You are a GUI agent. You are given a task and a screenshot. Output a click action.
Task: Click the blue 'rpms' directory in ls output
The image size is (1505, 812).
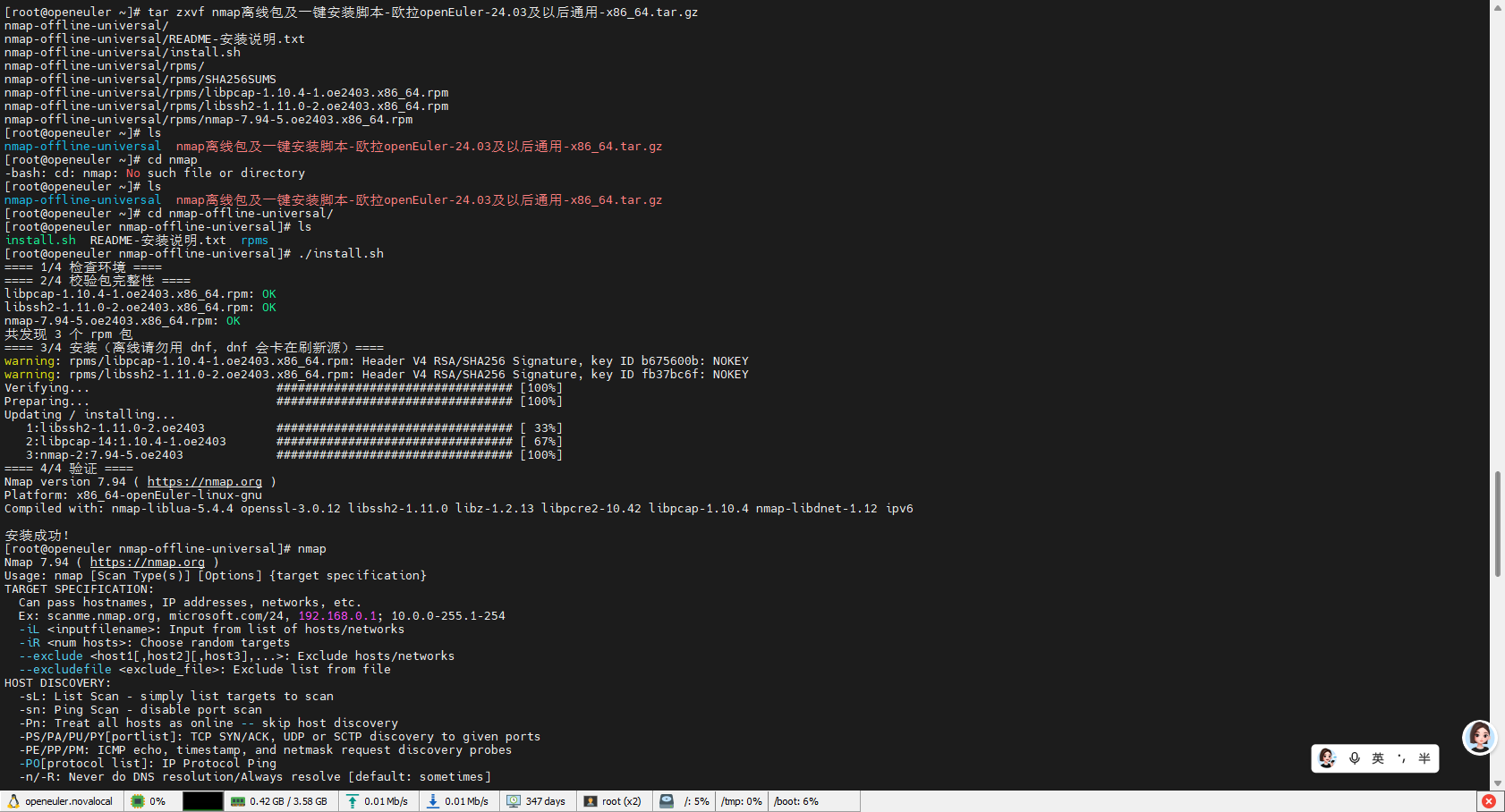(255, 241)
